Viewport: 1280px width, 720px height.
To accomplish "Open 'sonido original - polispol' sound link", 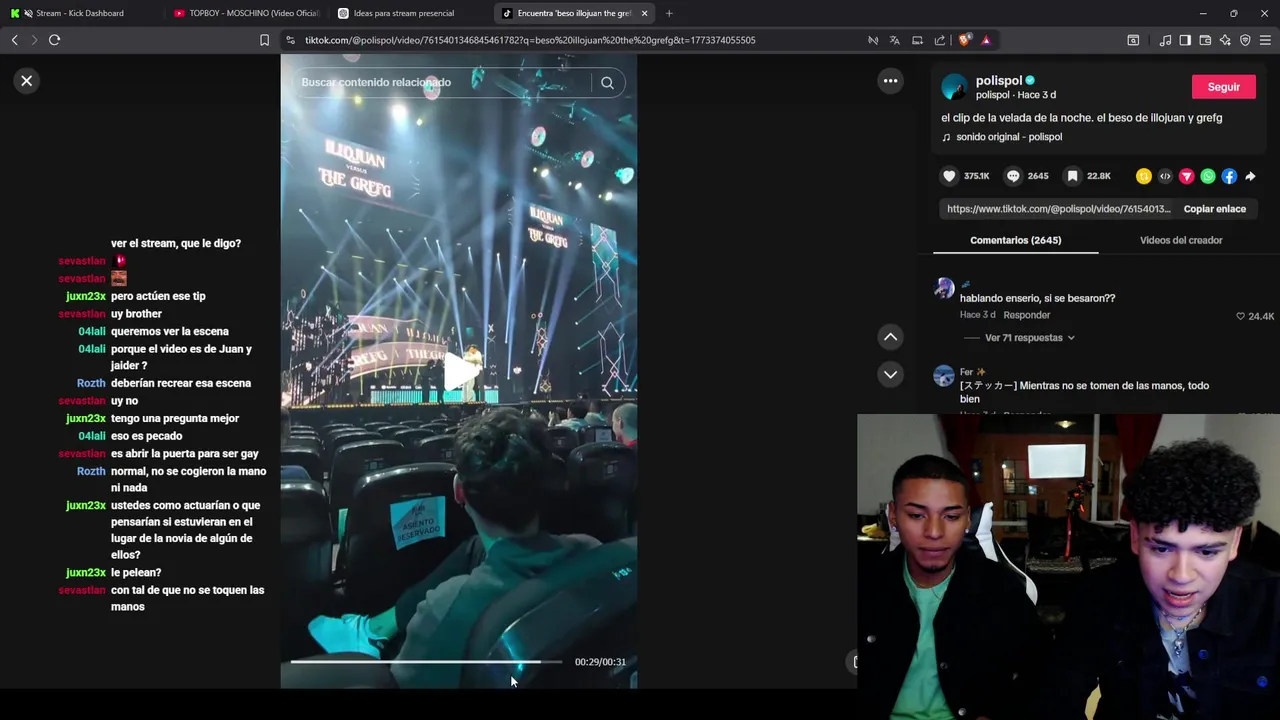I will point(1009,137).
